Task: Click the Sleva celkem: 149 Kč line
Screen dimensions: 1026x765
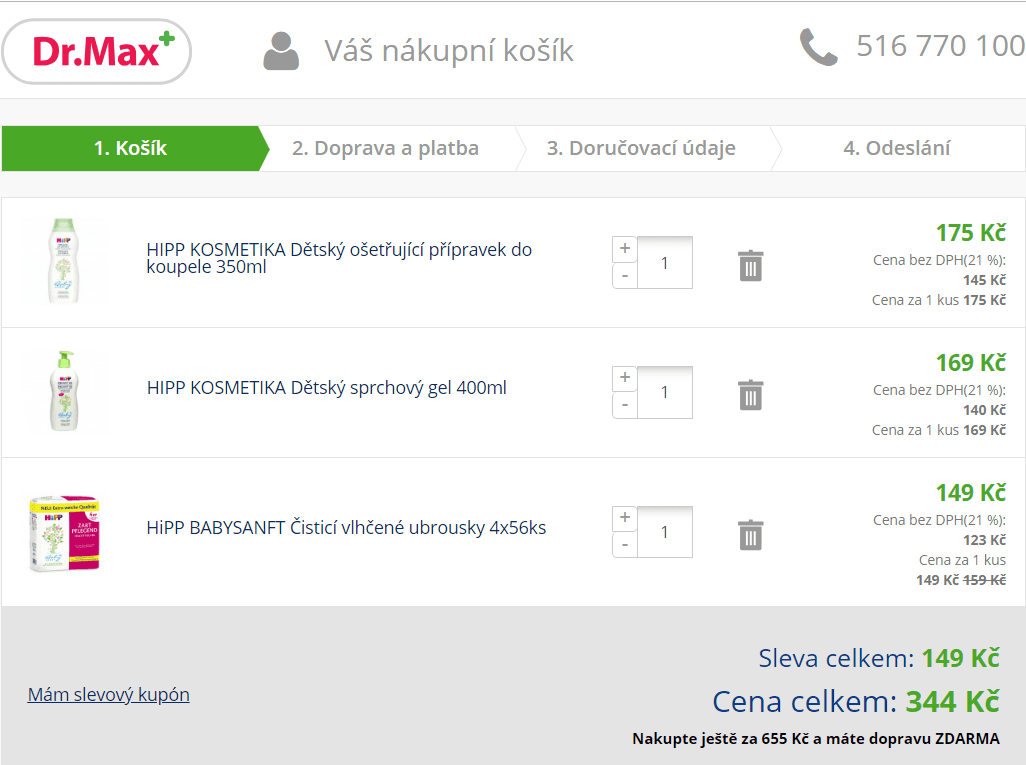Action: (879, 658)
